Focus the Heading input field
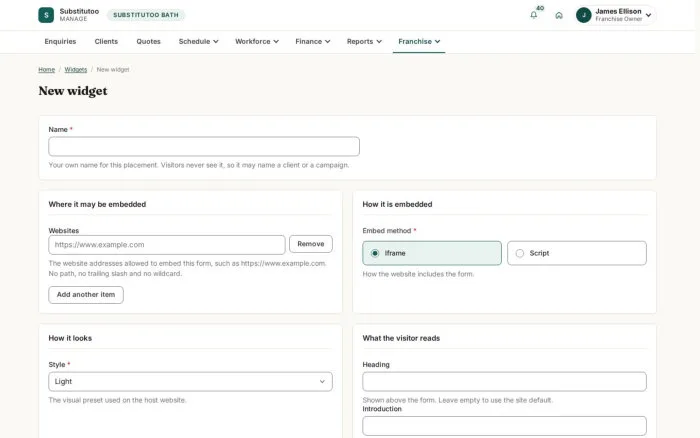This screenshot has width=700, height=438. click(x=504, y=382)
